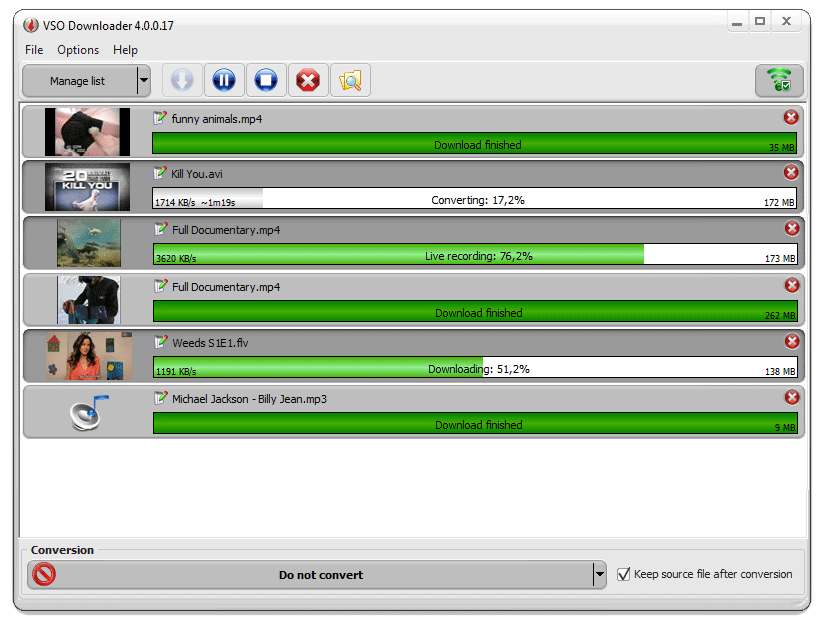Click the 9 MB Download finished progress bar
This screenshot has width=821, height=625.
(x=475, y=423)
